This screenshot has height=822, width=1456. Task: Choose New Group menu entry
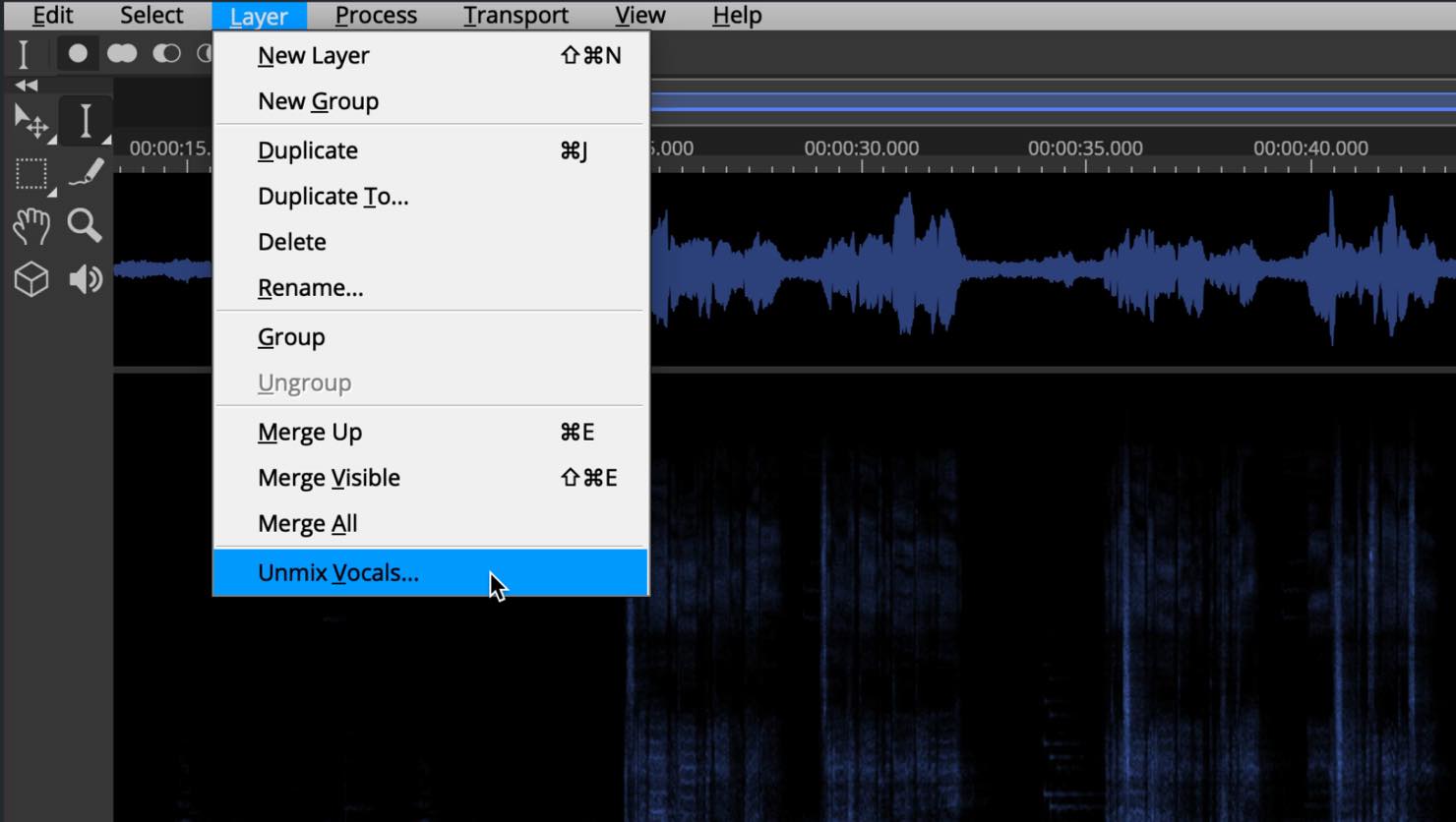(x=431, y=101)
